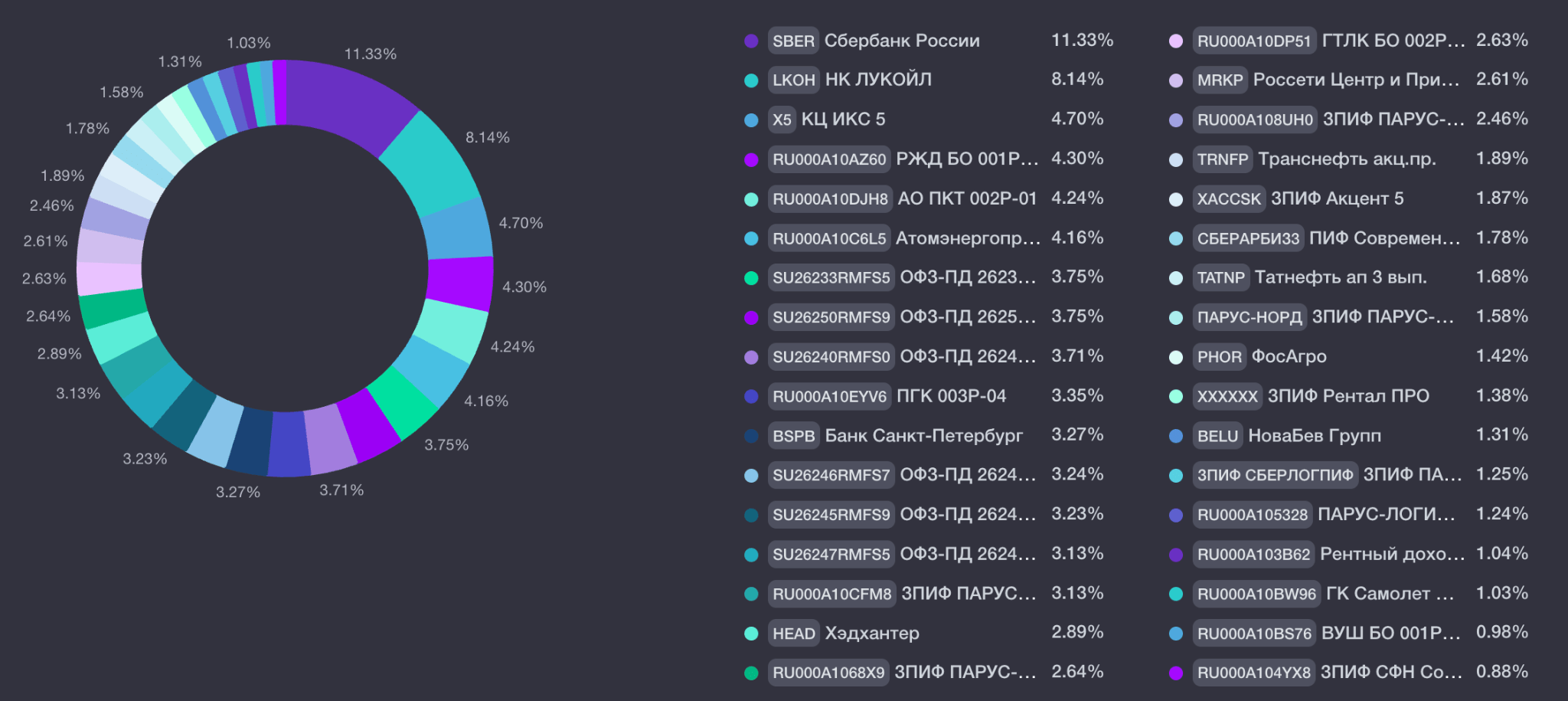Screen dimensions: 1568x701
Task: Click the RU000A10EYV6 ПГК 003Р-04 badge
Action: pos(829,397)
